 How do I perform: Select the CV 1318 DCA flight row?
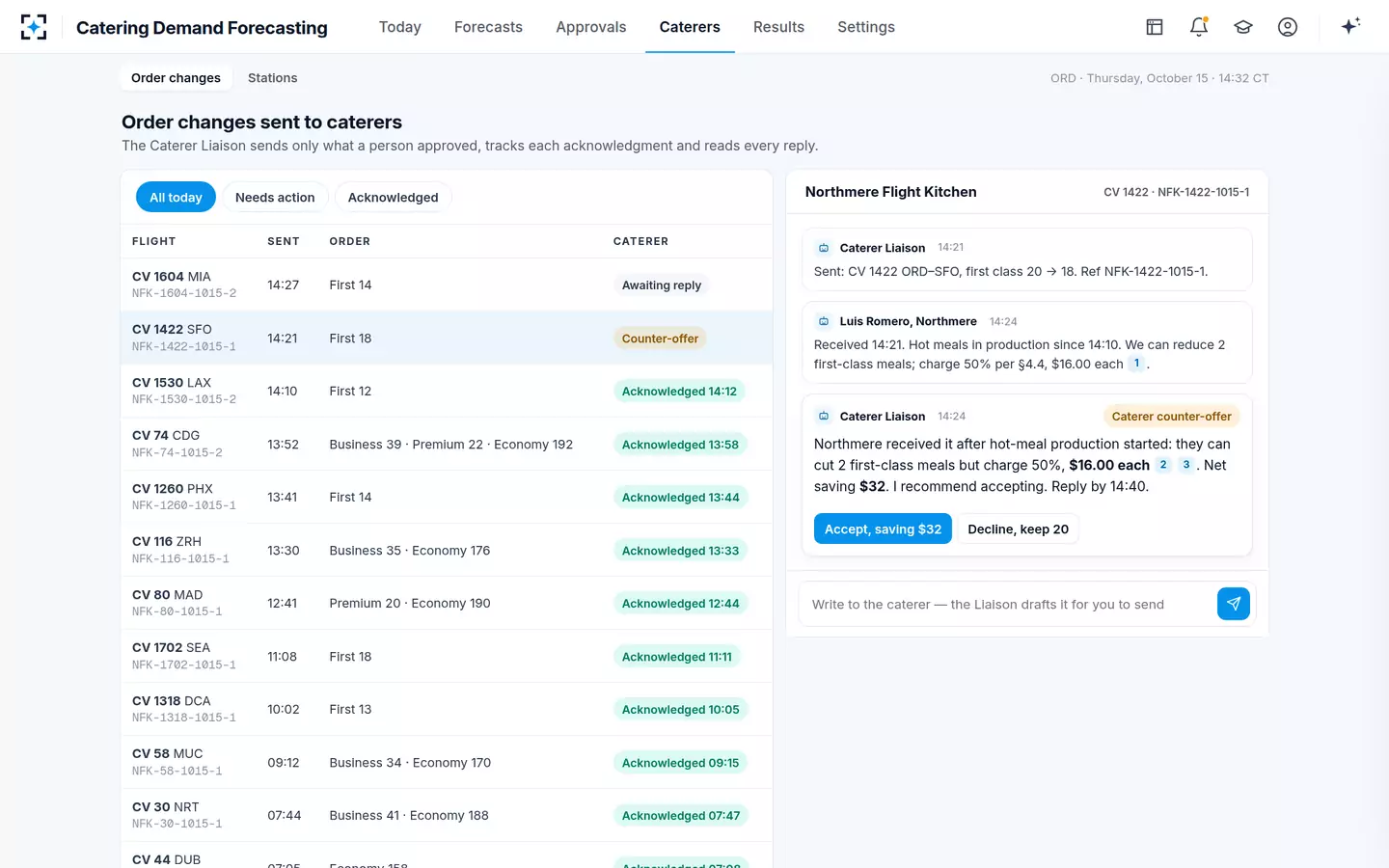[x=447, y=709]
